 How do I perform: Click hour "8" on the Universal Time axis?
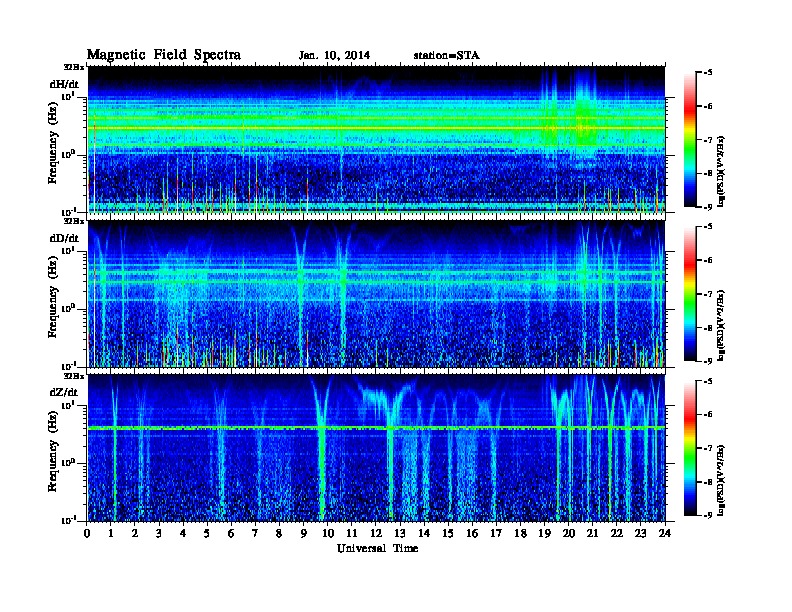tap(279, 533)
